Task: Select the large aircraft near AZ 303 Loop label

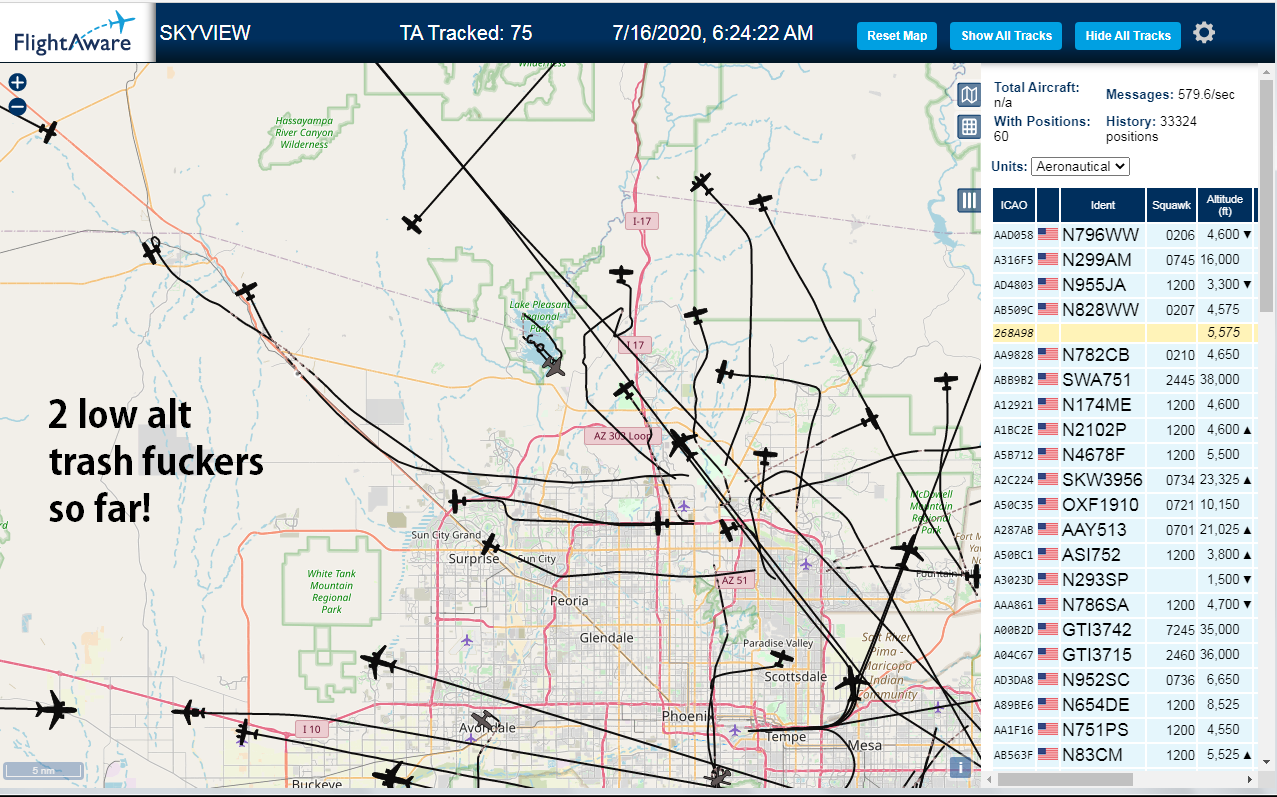Action: coord(683,442)
